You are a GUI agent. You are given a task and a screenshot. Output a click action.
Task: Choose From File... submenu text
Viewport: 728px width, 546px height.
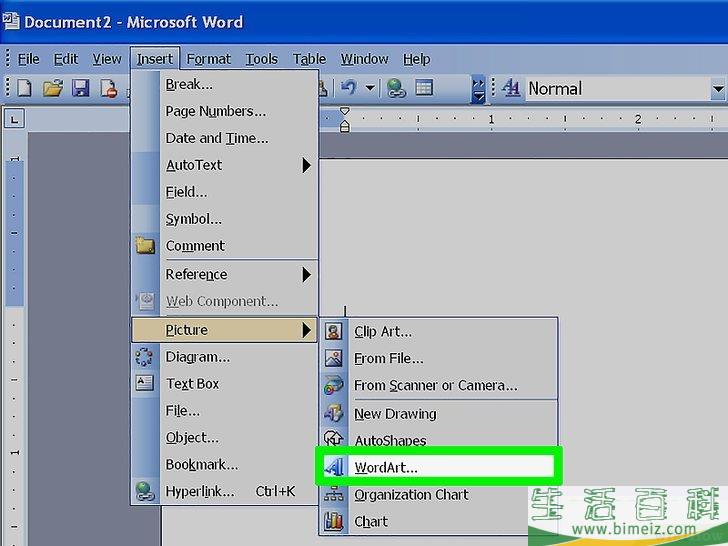[x=389, y=359]
